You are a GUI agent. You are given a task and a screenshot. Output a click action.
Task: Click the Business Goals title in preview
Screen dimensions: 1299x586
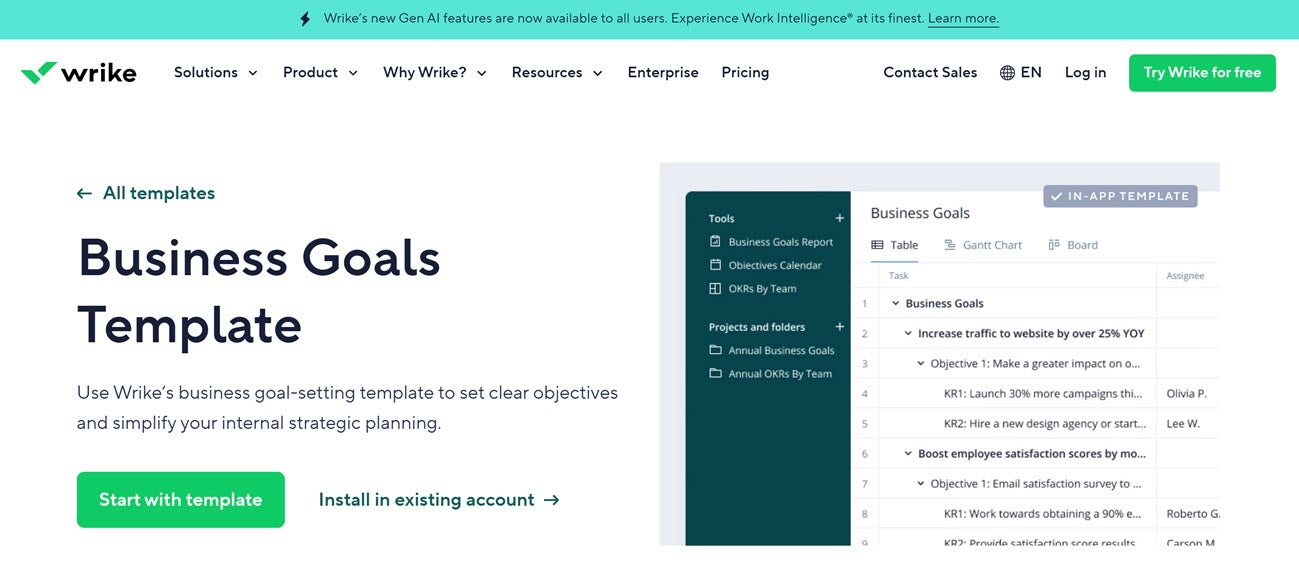(x=920, y=213)
